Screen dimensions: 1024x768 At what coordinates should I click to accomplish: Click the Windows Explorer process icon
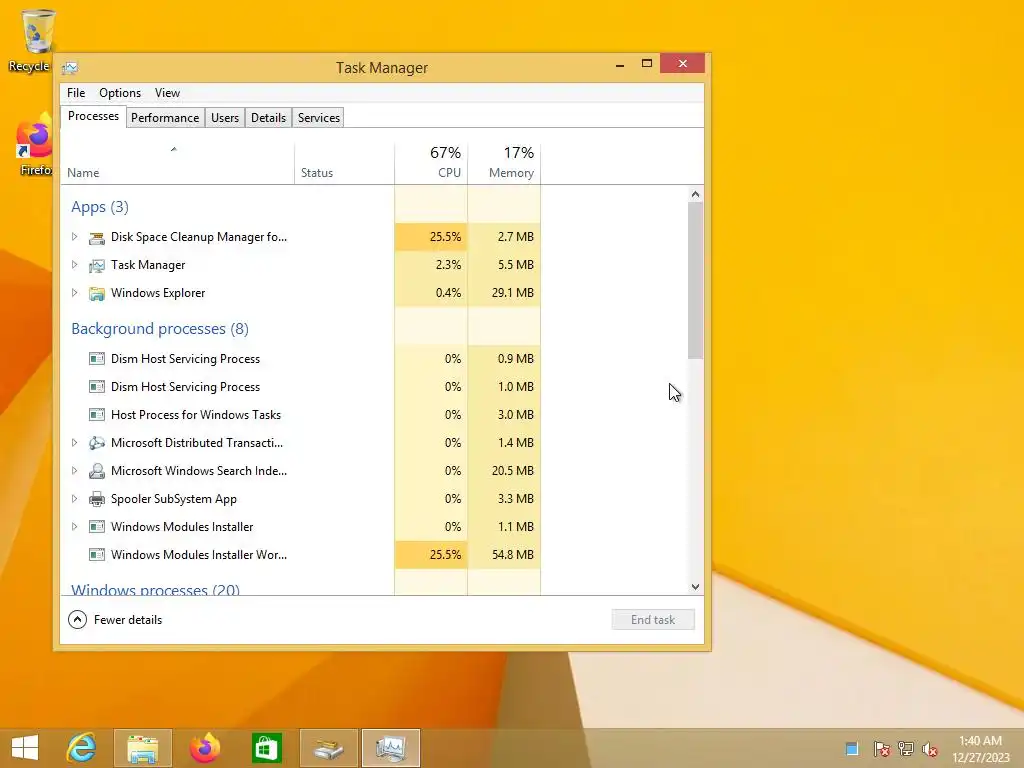tap(97, 293)
